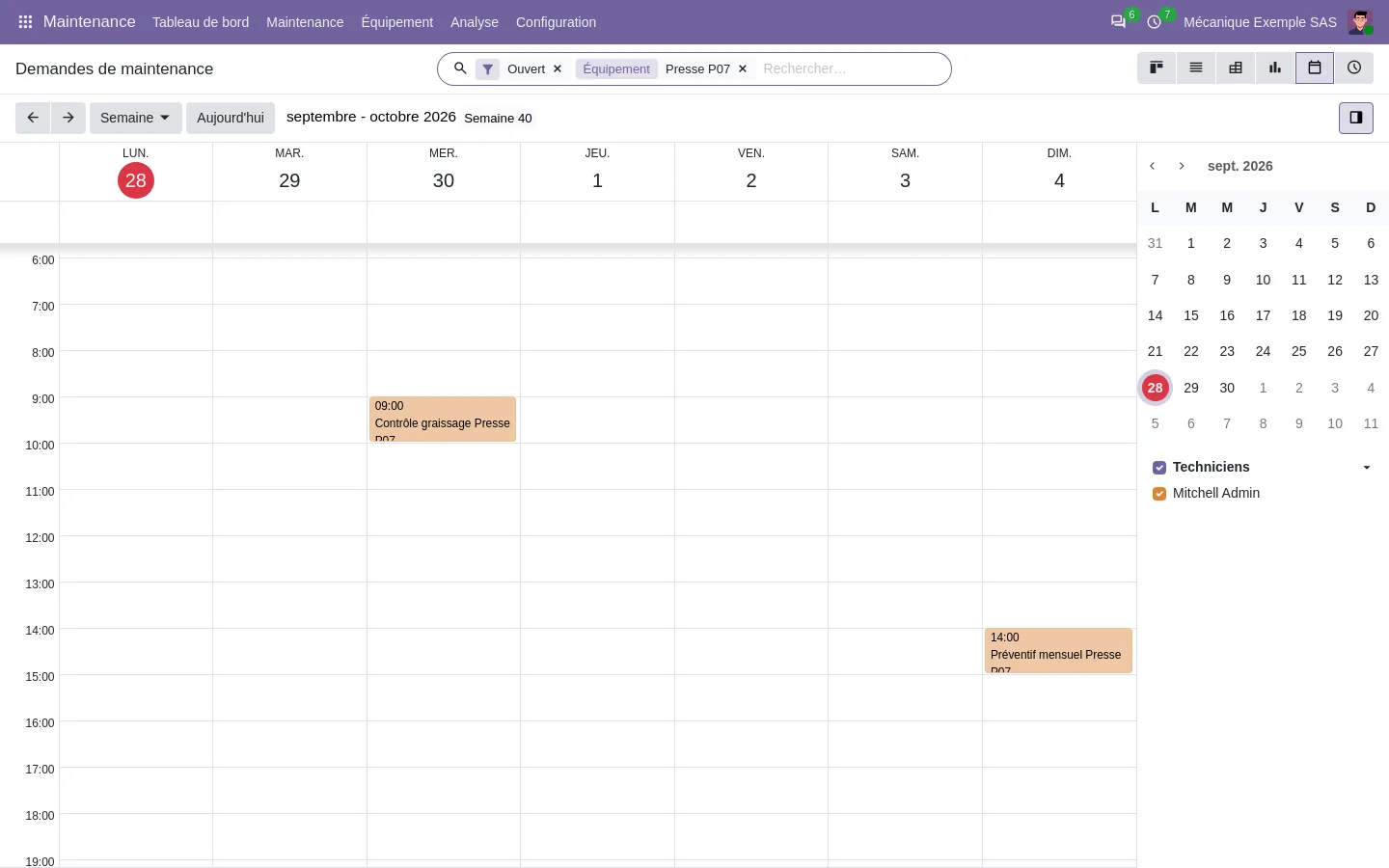Toggle the Mitchell Admin checkbox
This screenshot has width=1389, height=868.
(1159, 494)
